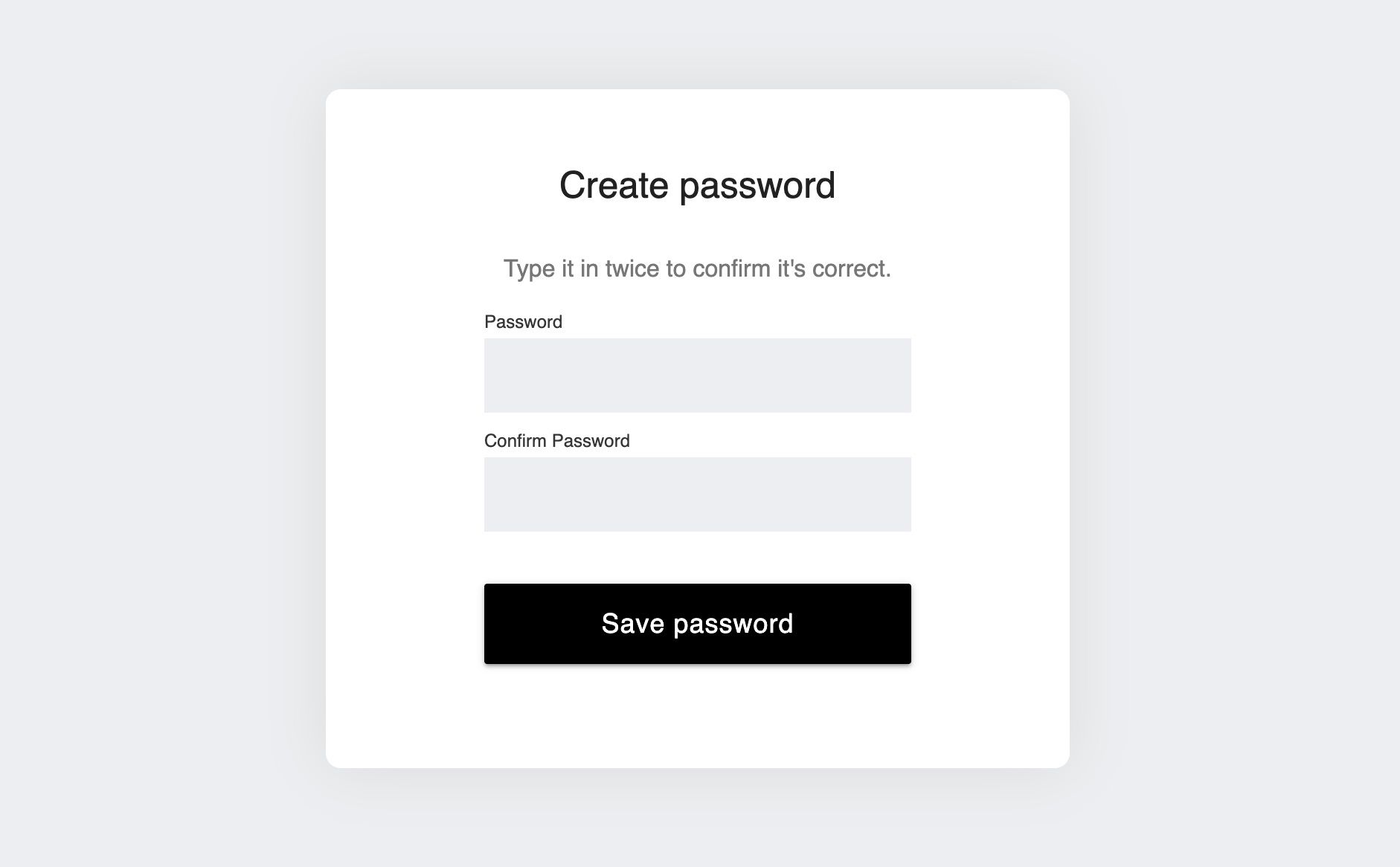
Task: Save the new password
Action: [x=697, y=624]
